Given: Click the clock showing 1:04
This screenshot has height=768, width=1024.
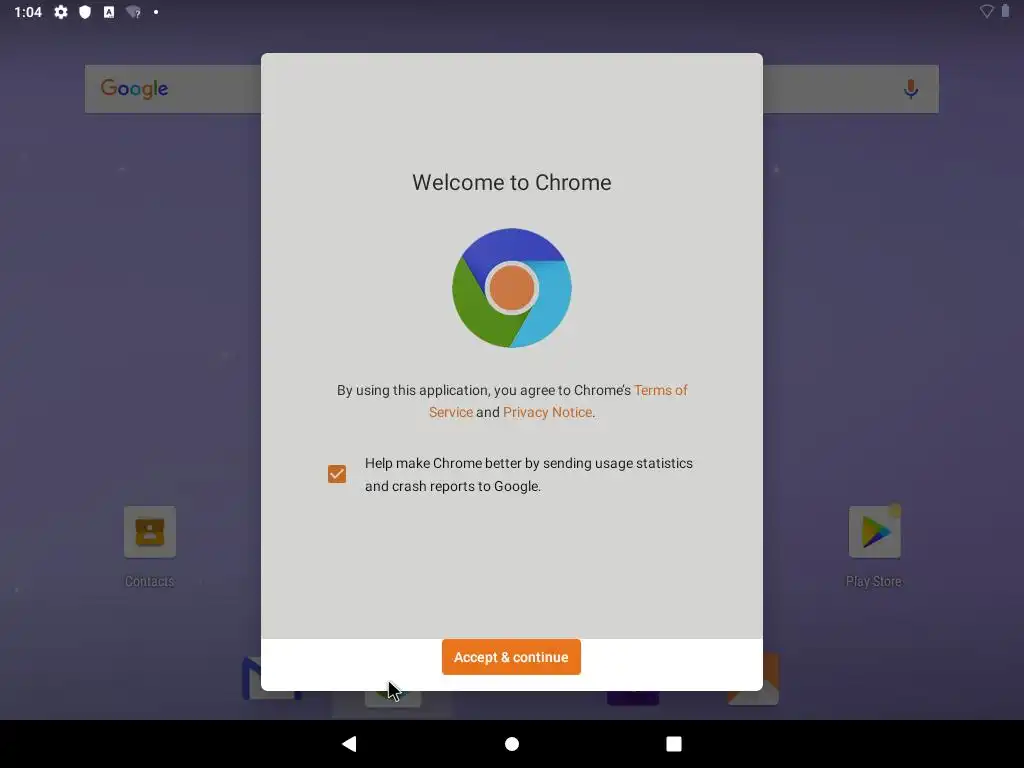Looking at the screenshot, I should (28, 12).
